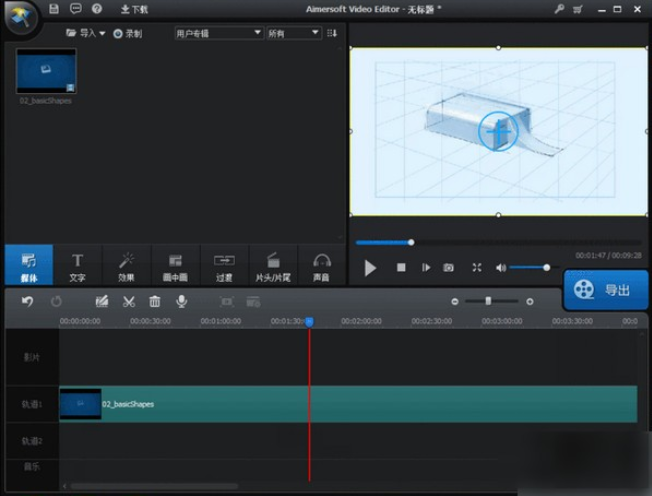Select the 02_basicShapes media thumbnail

(46, 71)
